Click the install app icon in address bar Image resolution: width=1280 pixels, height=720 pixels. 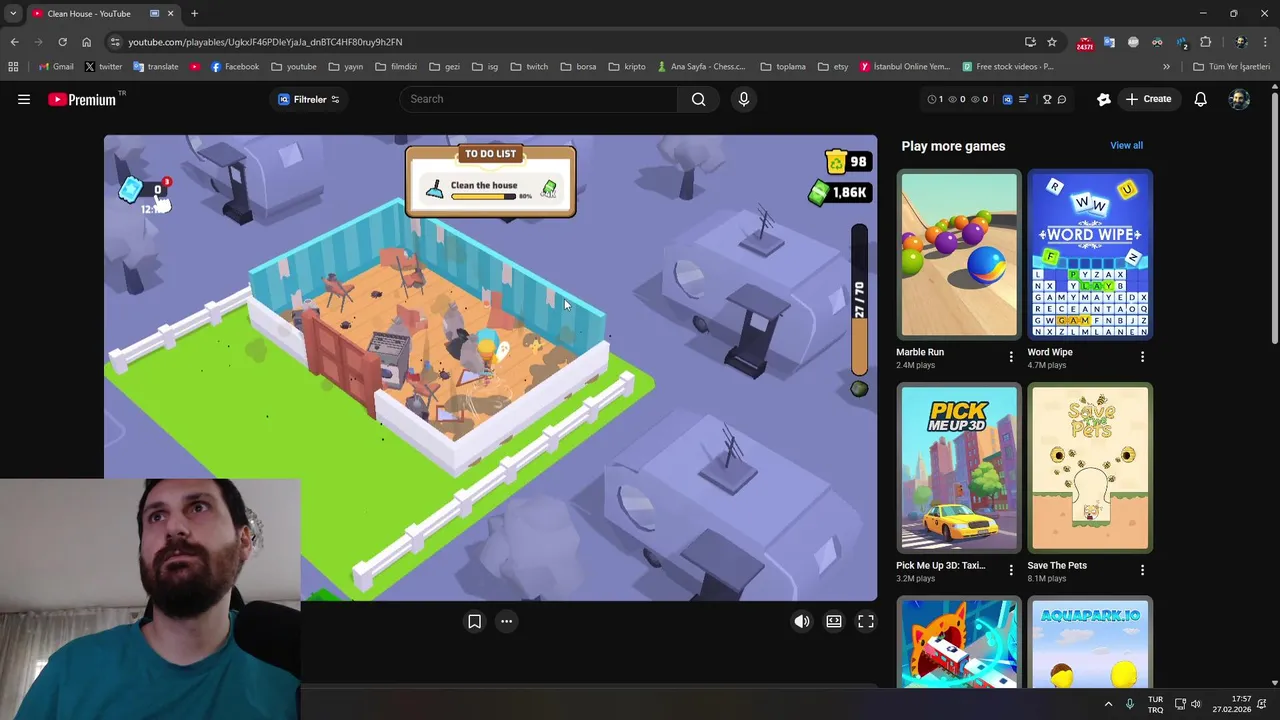[1030, 42]
